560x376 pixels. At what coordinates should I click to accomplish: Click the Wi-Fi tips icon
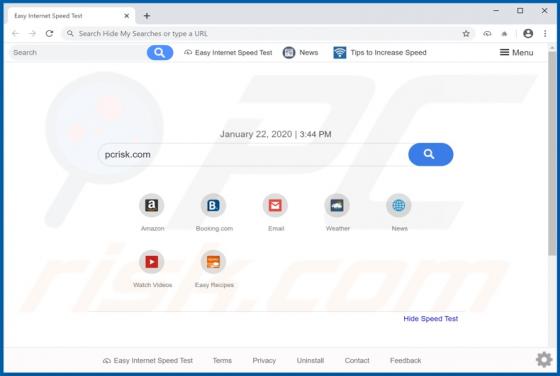click(339, 52)
